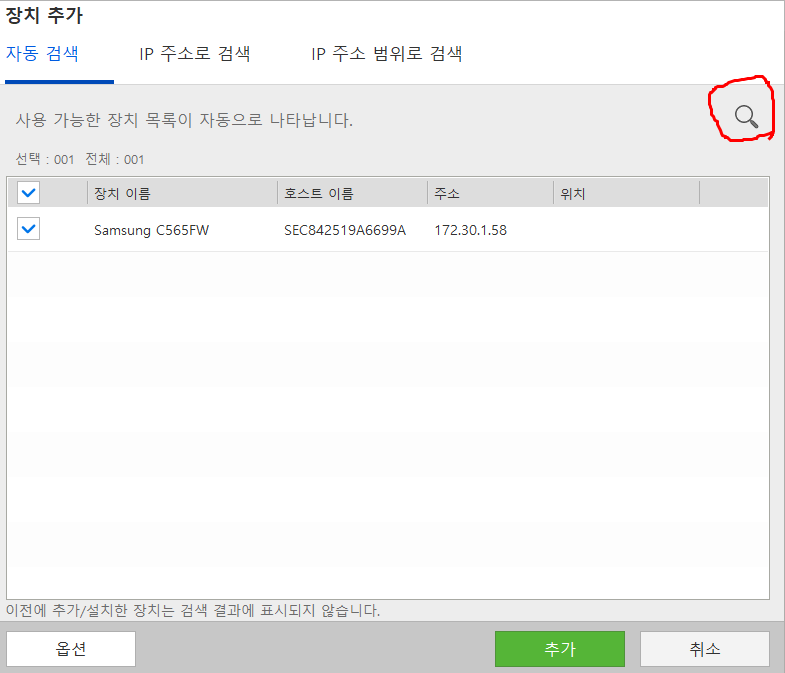
Task: Open the IP 주소 범위로 검색 tab
Action: point(386,54)
